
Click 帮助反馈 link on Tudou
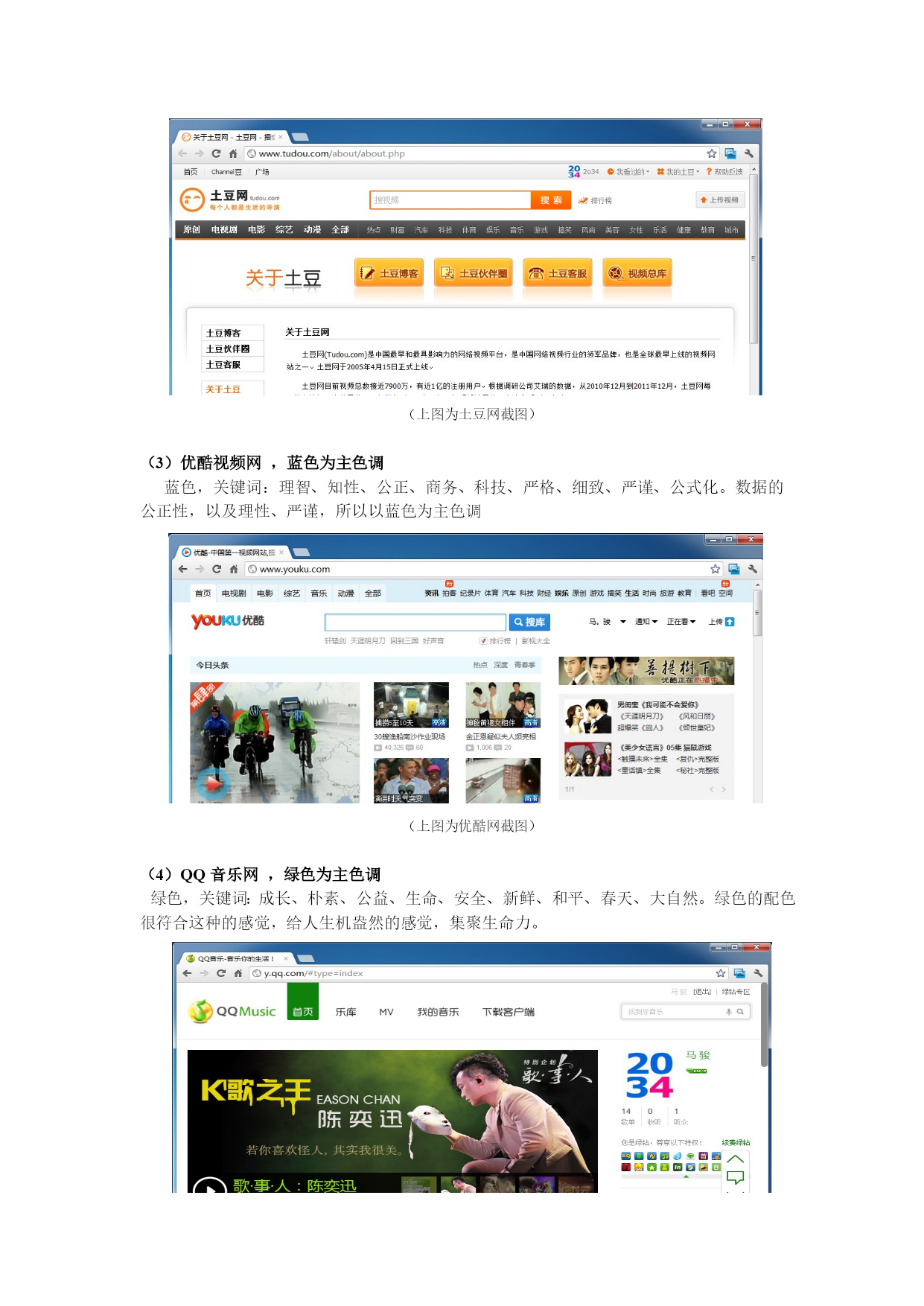724,172
